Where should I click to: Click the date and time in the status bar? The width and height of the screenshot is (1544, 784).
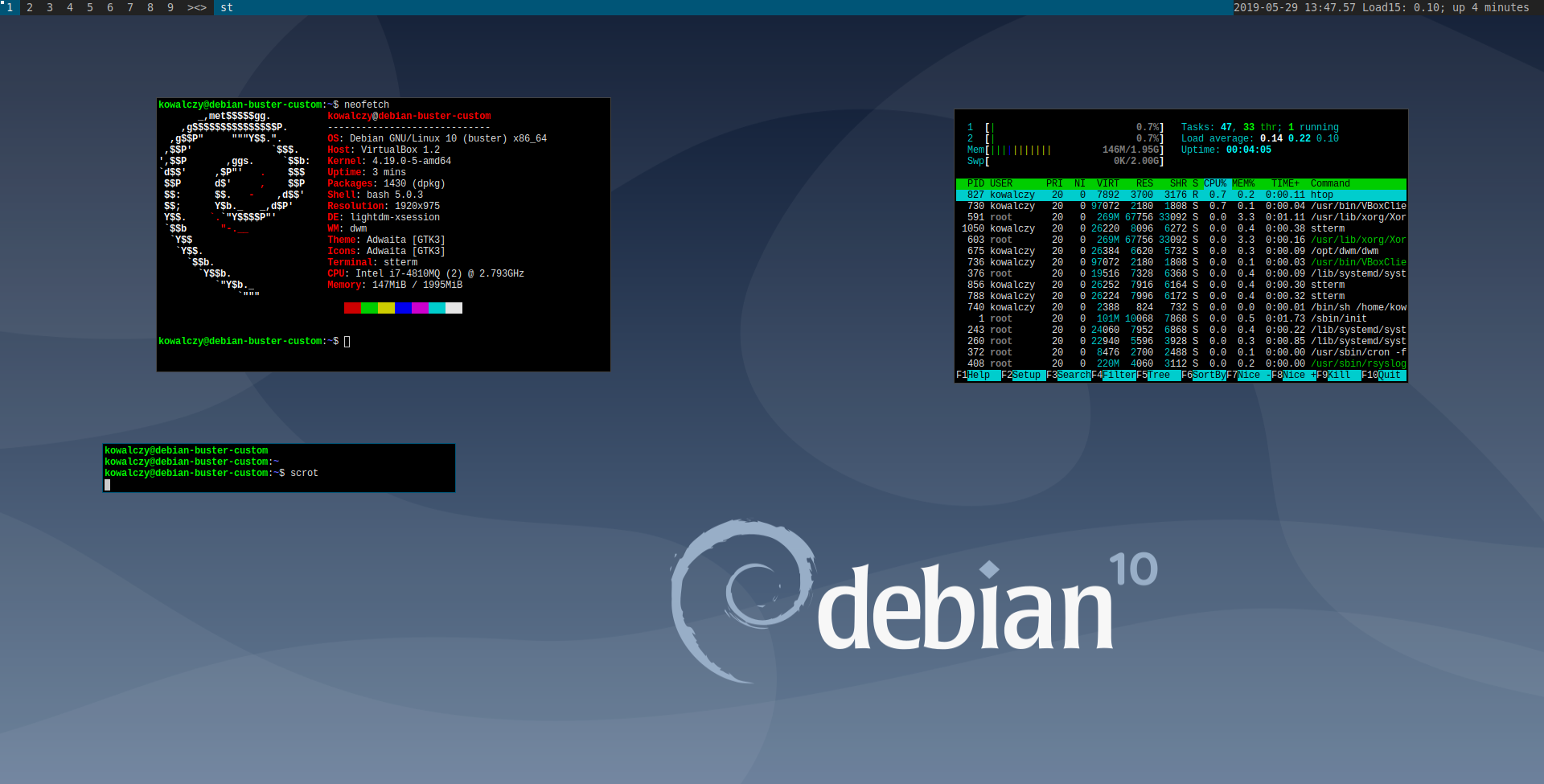click(1295, 7)
